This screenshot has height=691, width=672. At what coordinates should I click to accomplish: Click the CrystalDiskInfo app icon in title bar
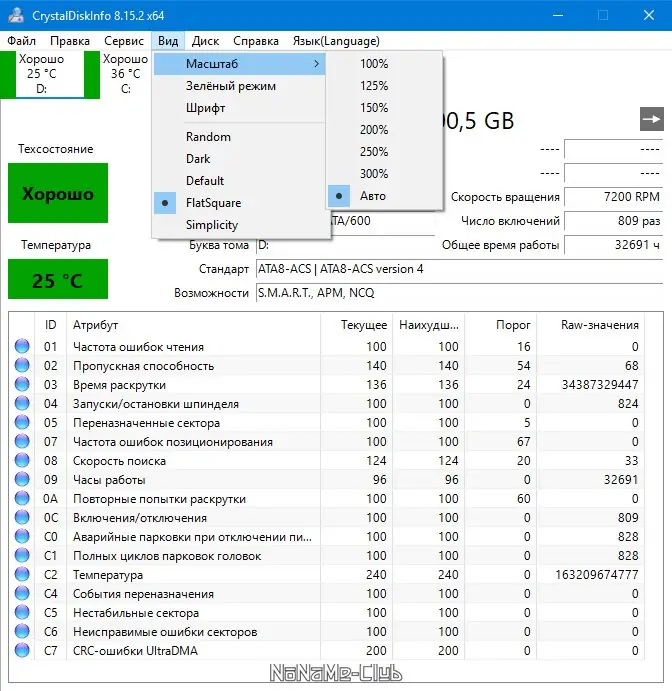(x=16, y=15)
